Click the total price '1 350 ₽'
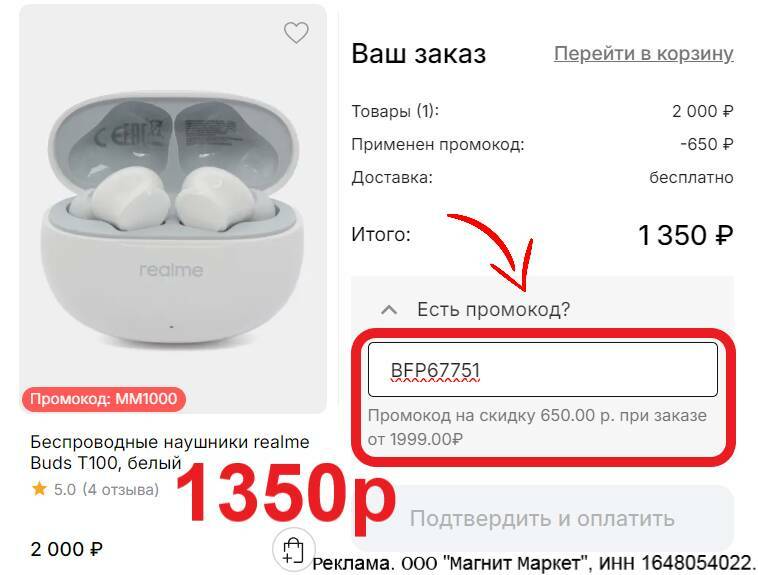 (x=685, y=236)
